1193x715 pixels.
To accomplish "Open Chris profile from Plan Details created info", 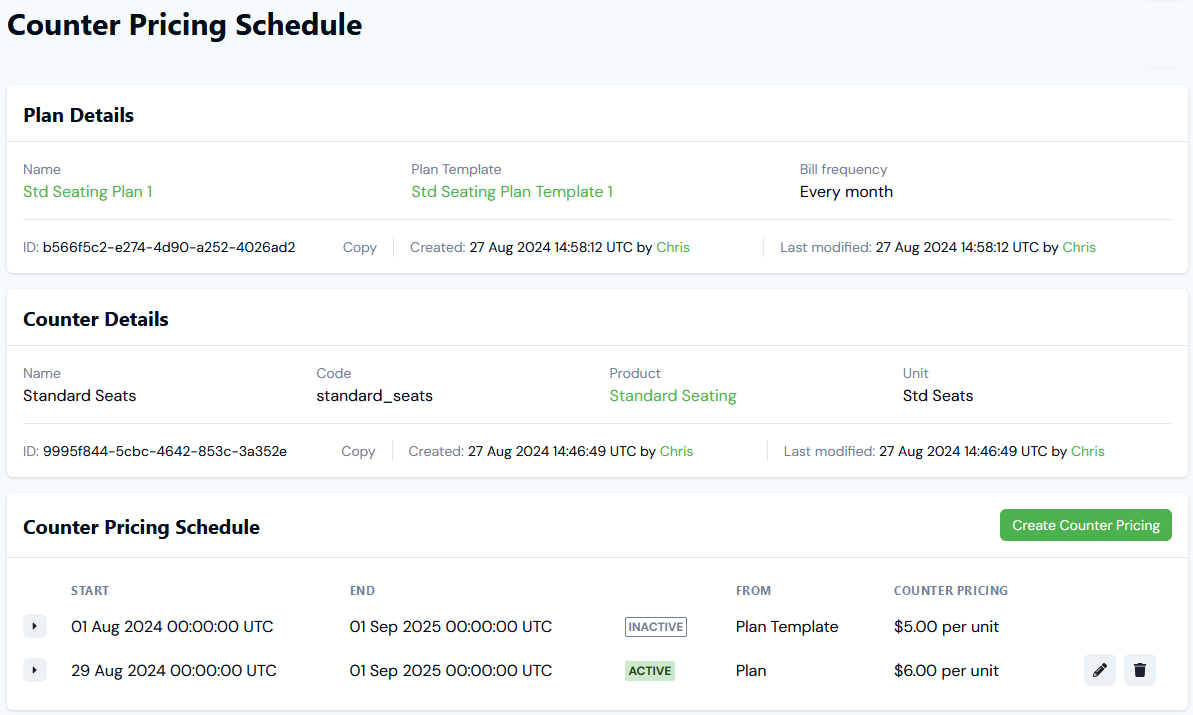I will pyautogui.click(x=672, y=247).
